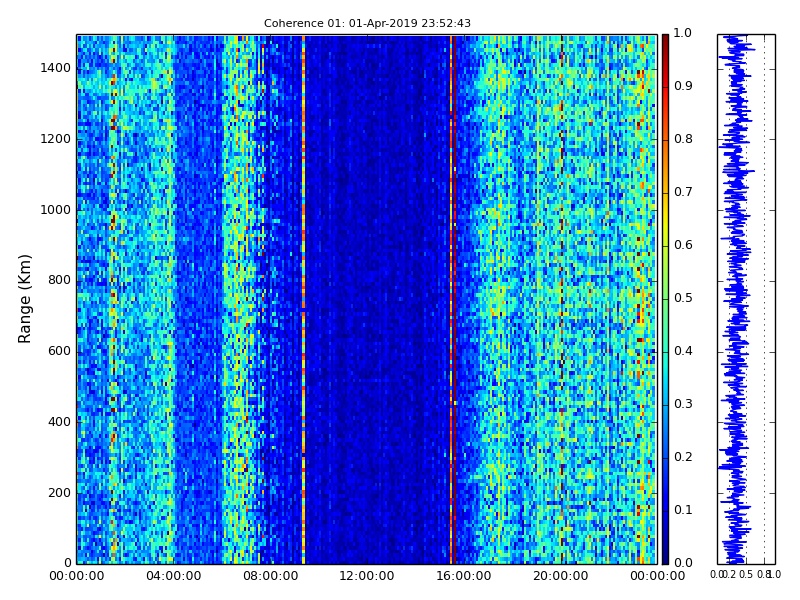This screenshot has width=800, height=600.
Task: Click the 800 range tick label
Action: tap(59, 280)
